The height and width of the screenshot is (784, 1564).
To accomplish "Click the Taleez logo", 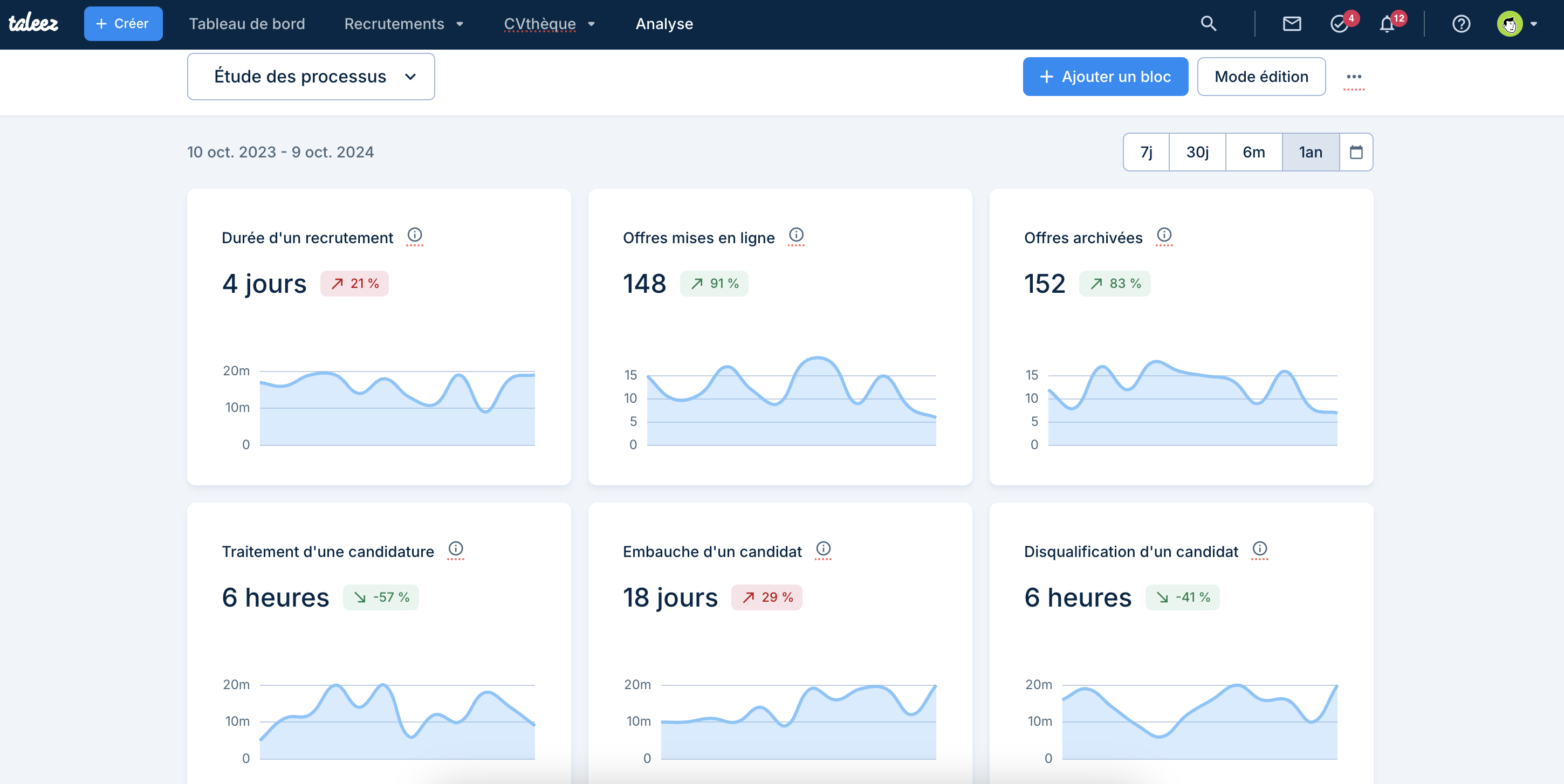I will [x=33, y=24].
